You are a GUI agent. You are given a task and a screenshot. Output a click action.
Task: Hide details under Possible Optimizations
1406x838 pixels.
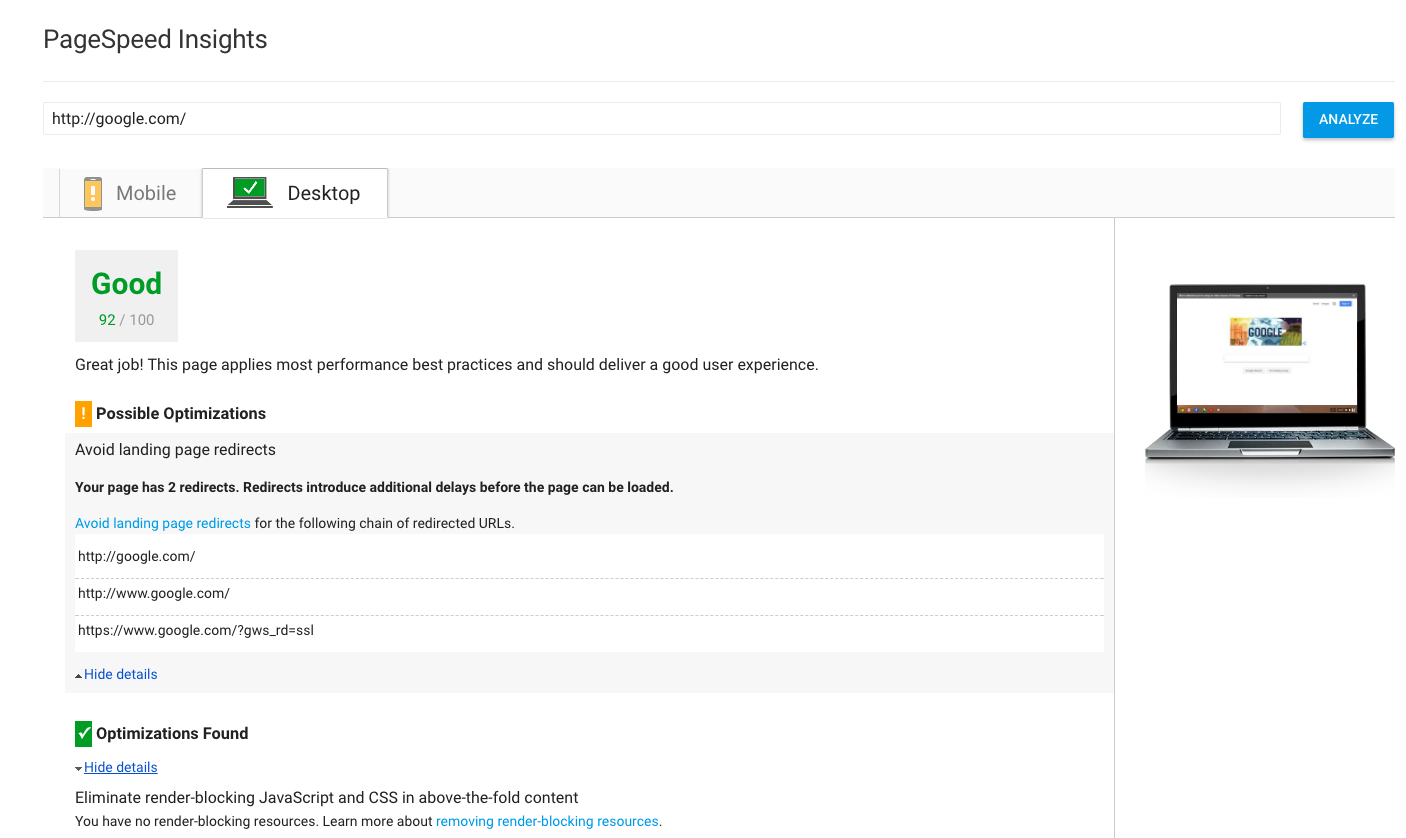tap(121, 675)
